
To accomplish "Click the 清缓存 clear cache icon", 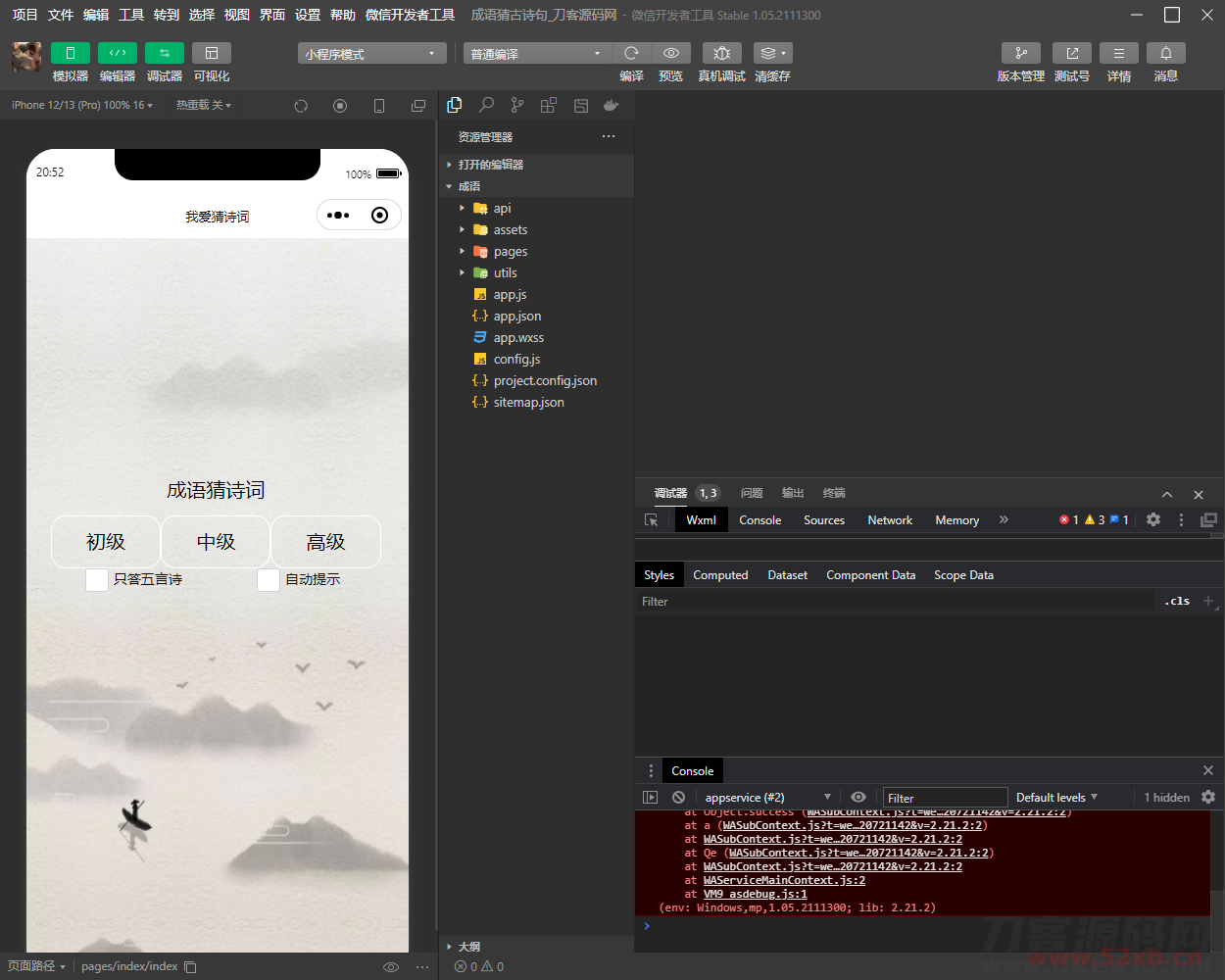I will [x=770, y=53].
